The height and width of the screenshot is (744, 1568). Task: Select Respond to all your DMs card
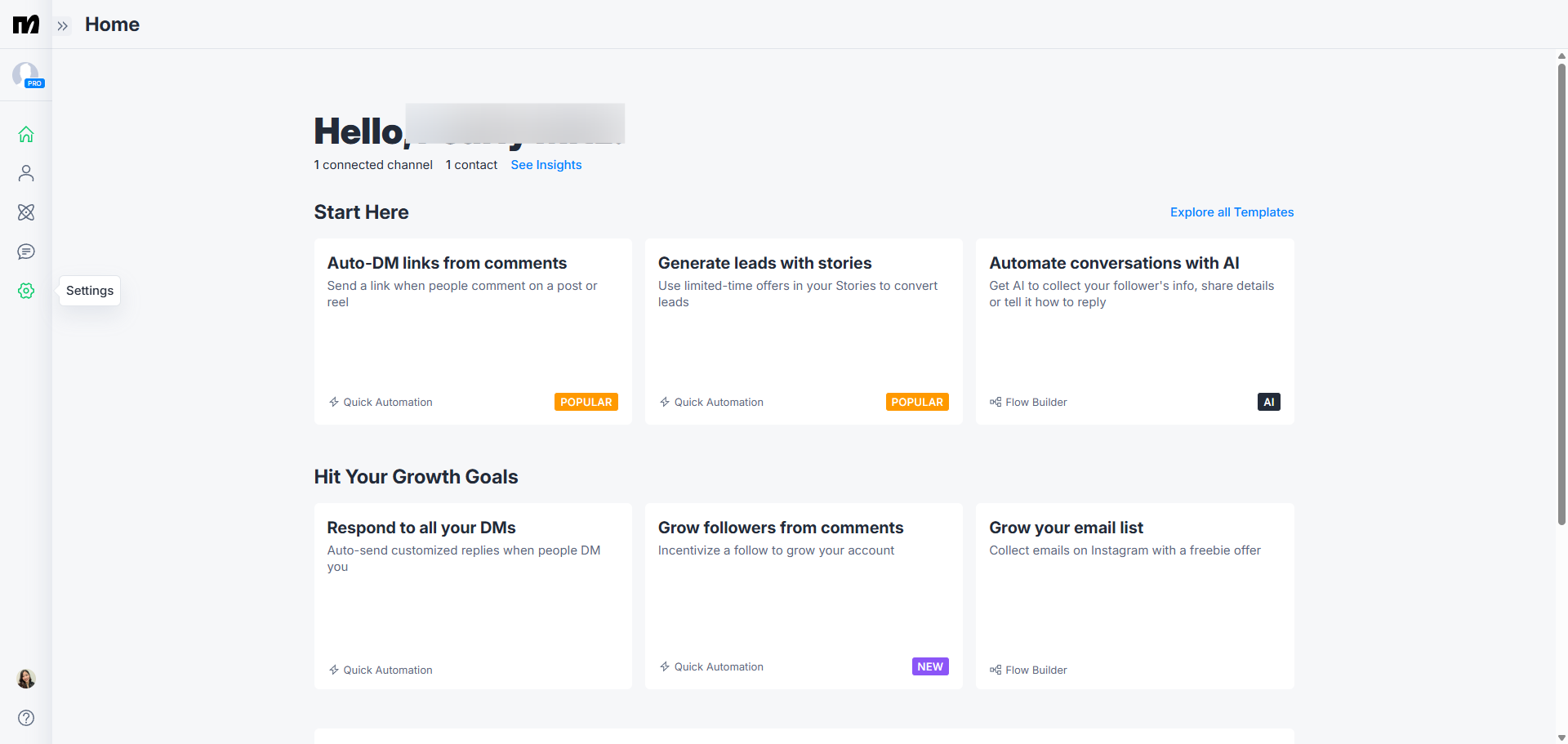pos(473,595)
